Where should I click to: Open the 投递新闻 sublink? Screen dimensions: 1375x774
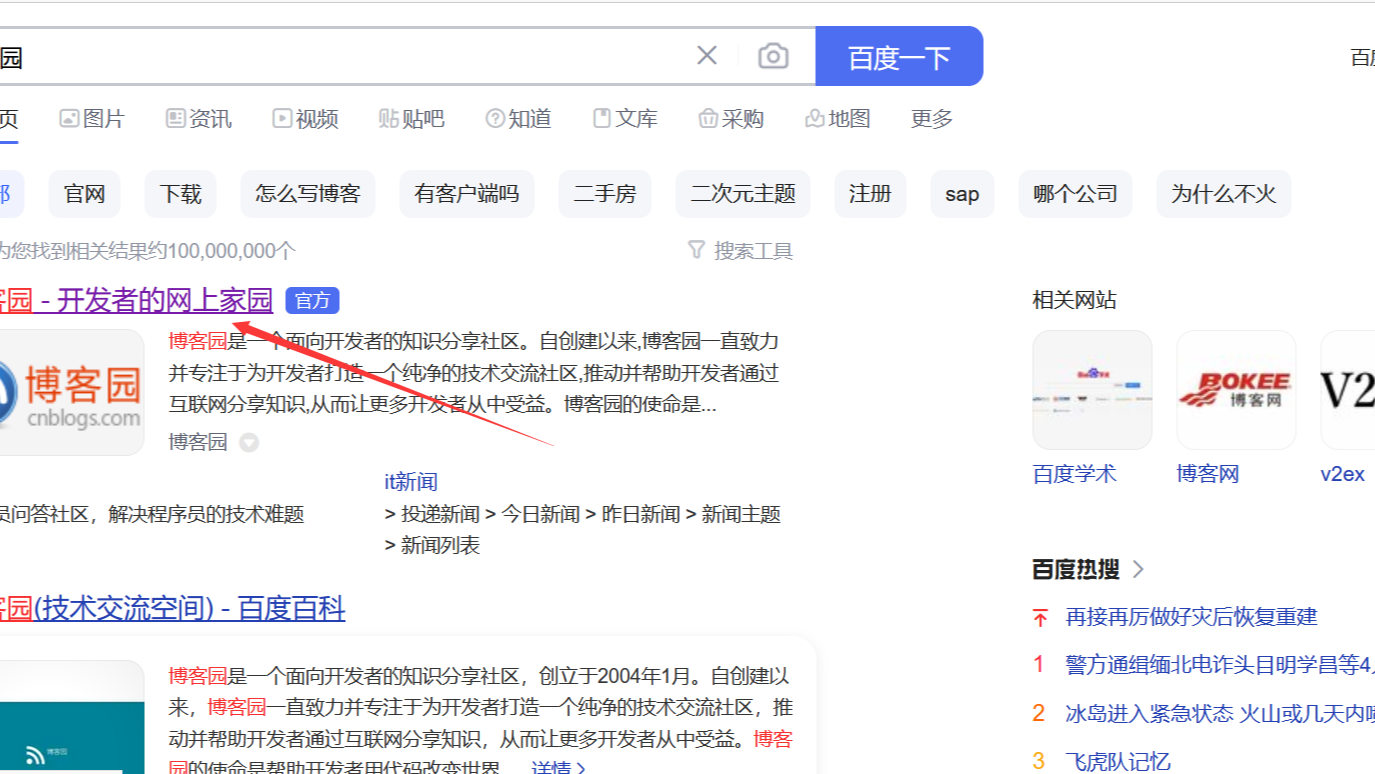click(440, 514)
